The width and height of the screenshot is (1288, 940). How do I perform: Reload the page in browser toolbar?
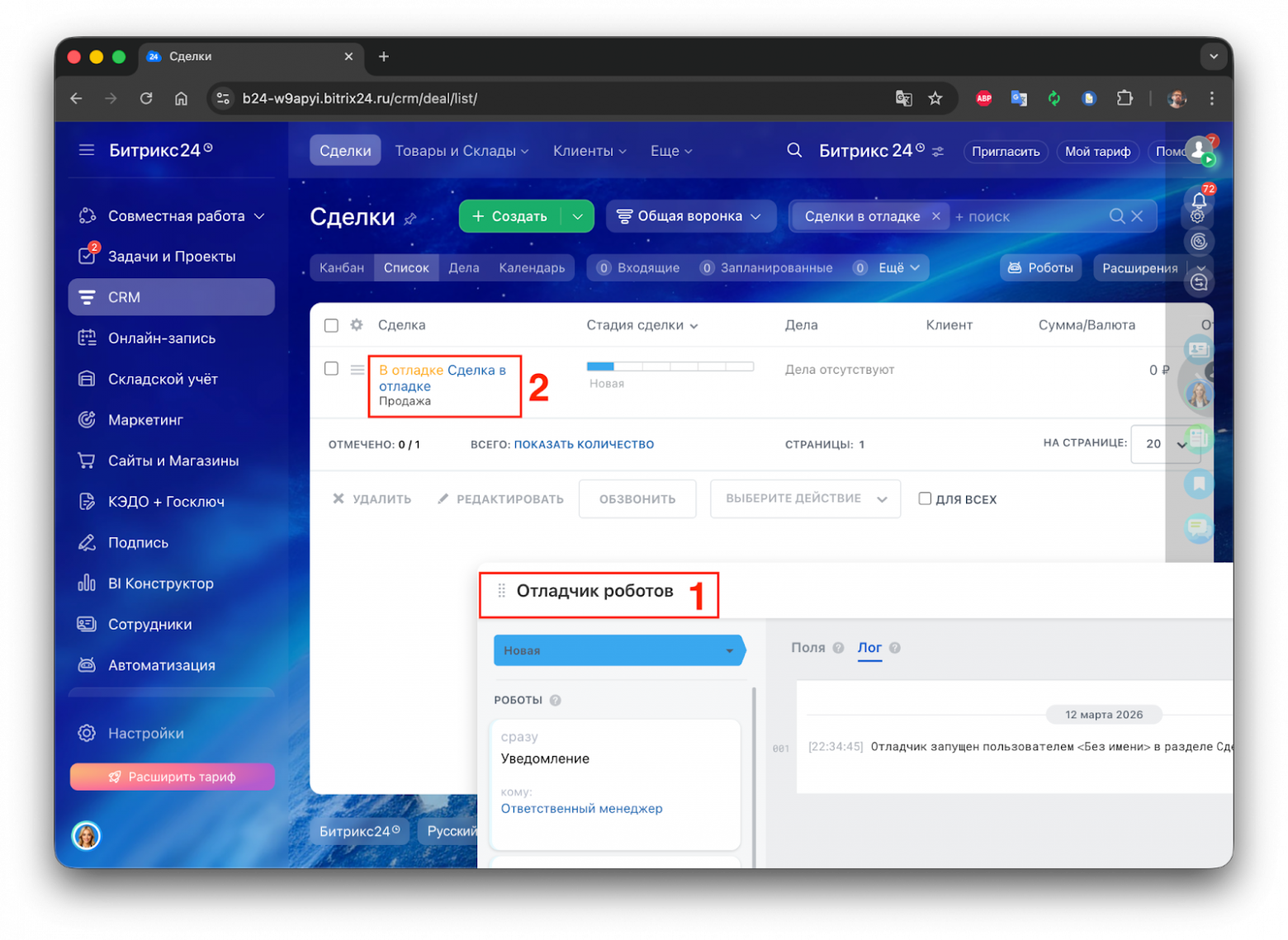[146, 98]
